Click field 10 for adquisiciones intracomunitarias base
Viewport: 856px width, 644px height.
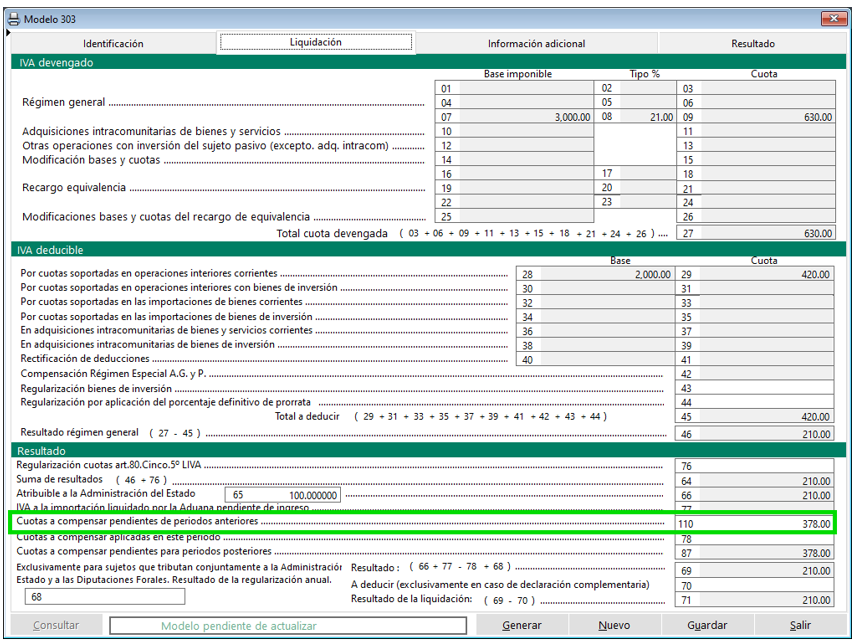pyautogui.click(x=514, y=131)
